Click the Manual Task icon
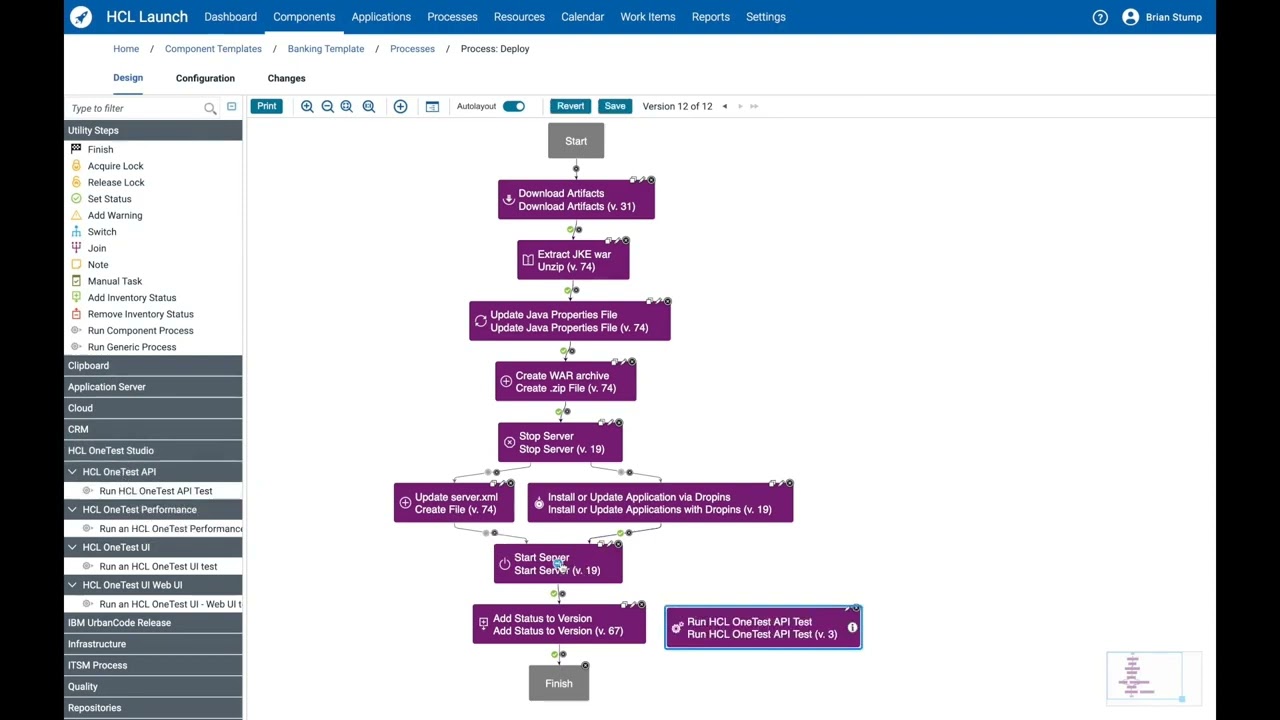 tap(76, 281)
